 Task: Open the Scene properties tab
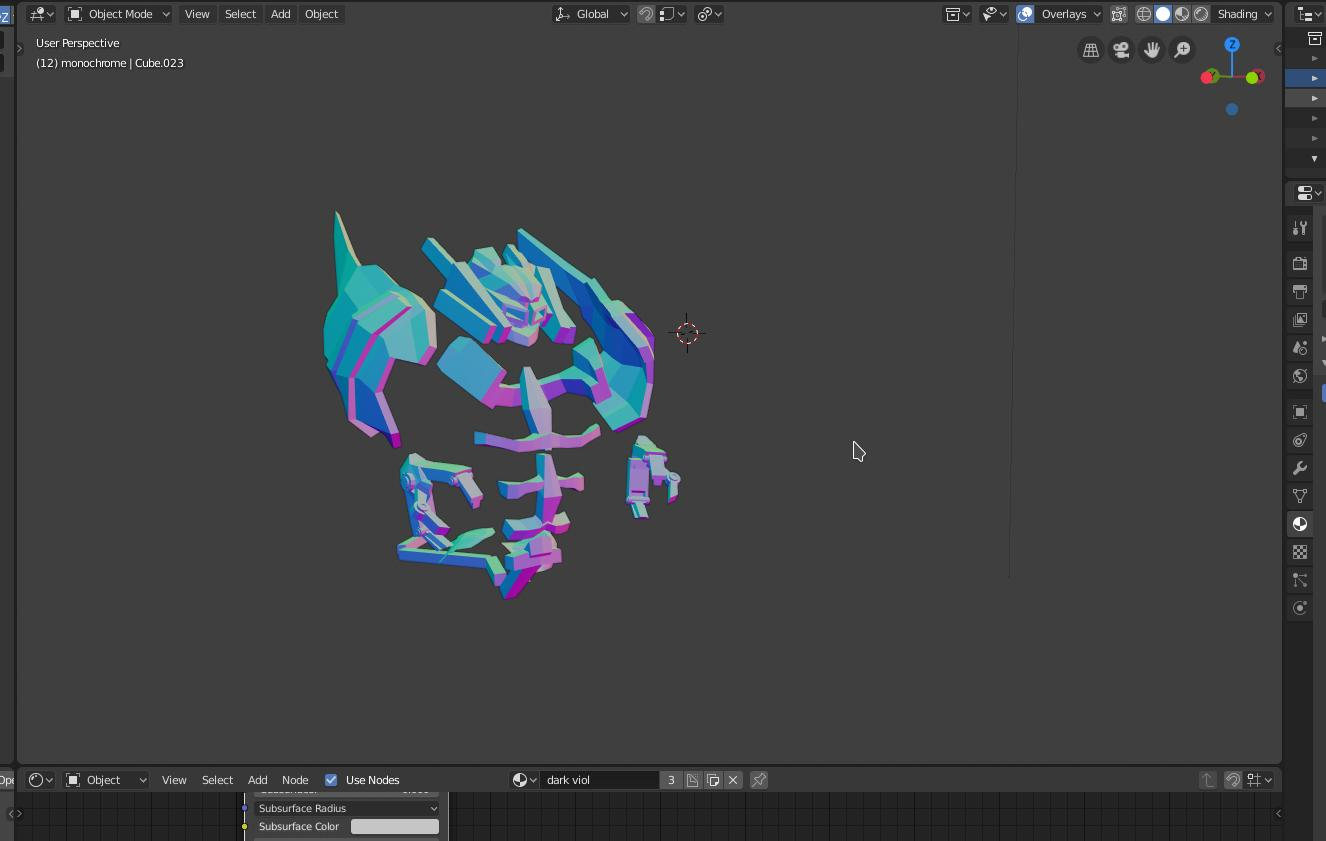(1300, 348)
